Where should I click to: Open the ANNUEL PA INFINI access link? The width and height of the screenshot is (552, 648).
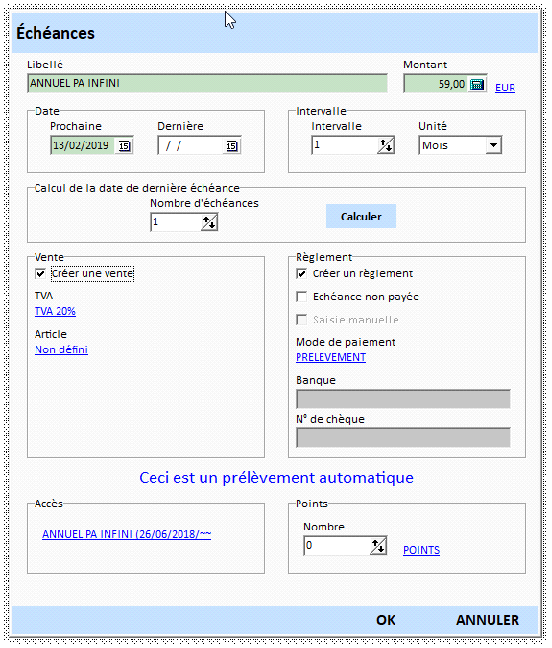126,534
